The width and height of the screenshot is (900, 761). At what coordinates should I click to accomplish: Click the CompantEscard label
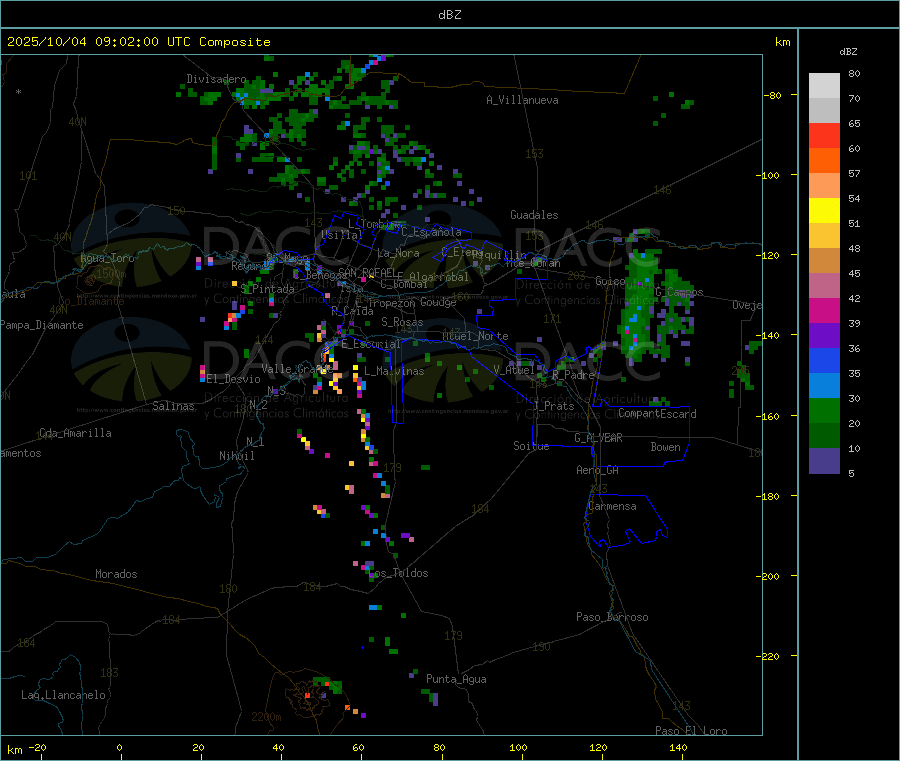point(657,414)
